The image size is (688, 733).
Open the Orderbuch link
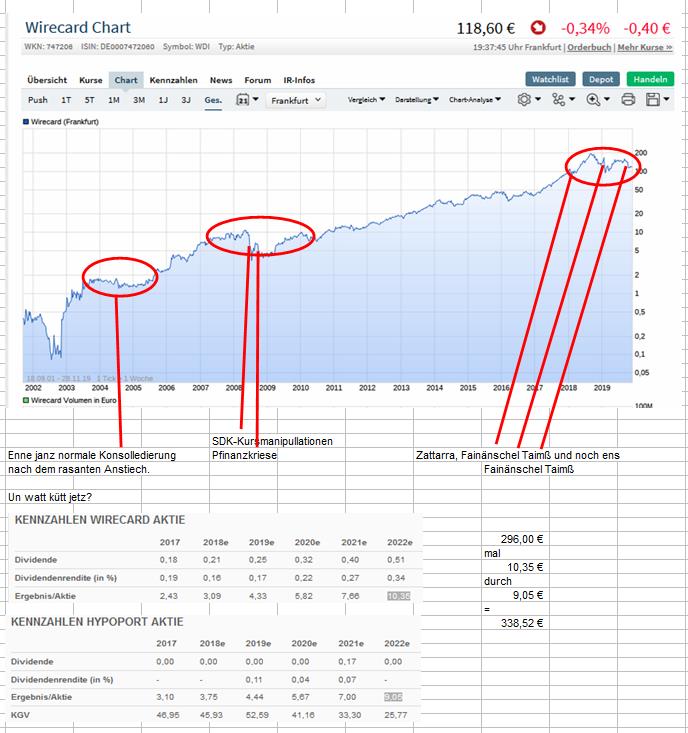click(x=589, y=47)
